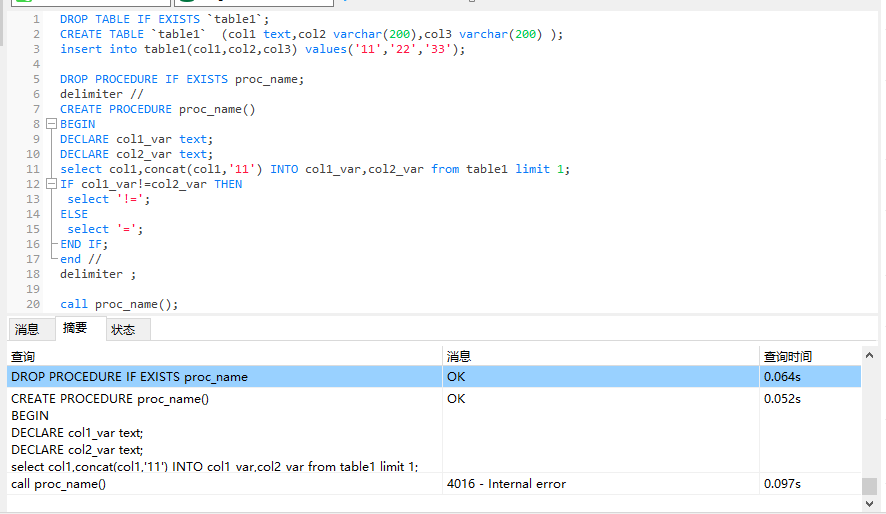
Task: Click the OK message of the DROP PROCEDURE row
Action: point(456,377)
